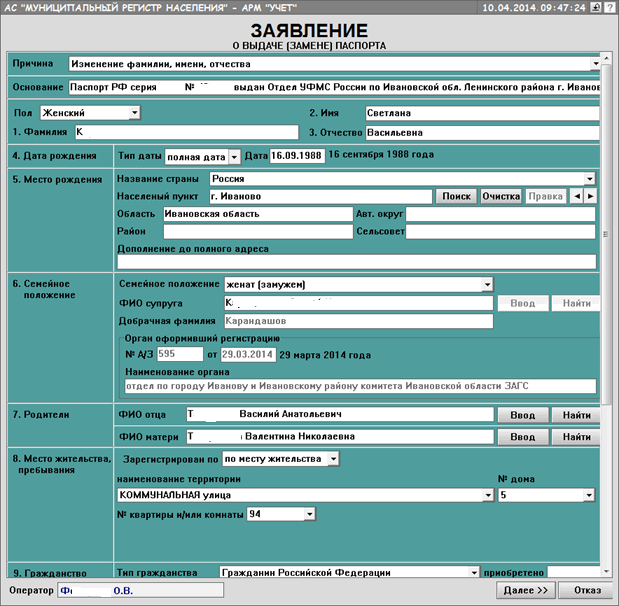Expand the Тип гражданства dropdown
This screenshot has width=619, height=606.
coord(474,572)
